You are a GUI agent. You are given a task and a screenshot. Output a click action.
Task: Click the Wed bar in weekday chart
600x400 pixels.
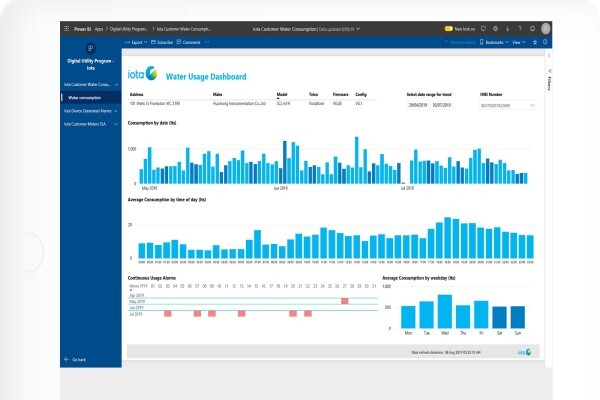click(x=445, y=312)
